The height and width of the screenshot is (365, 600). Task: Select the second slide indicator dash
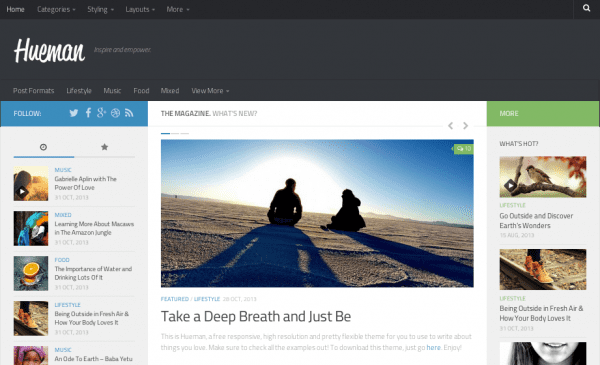pyautogui.click(x=175, y=134)
